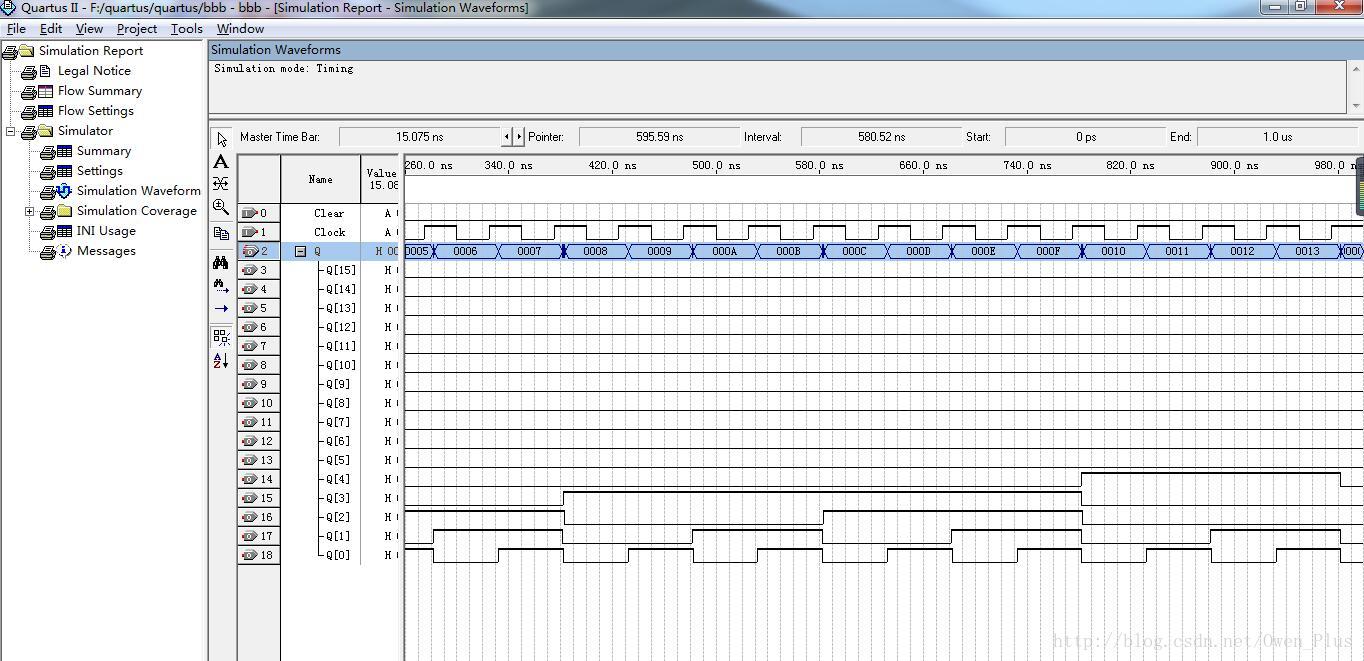Click the 000A bus value segment
This screenshot has height=661, width=1364.
pyautogui.click(x=724, y=251)
